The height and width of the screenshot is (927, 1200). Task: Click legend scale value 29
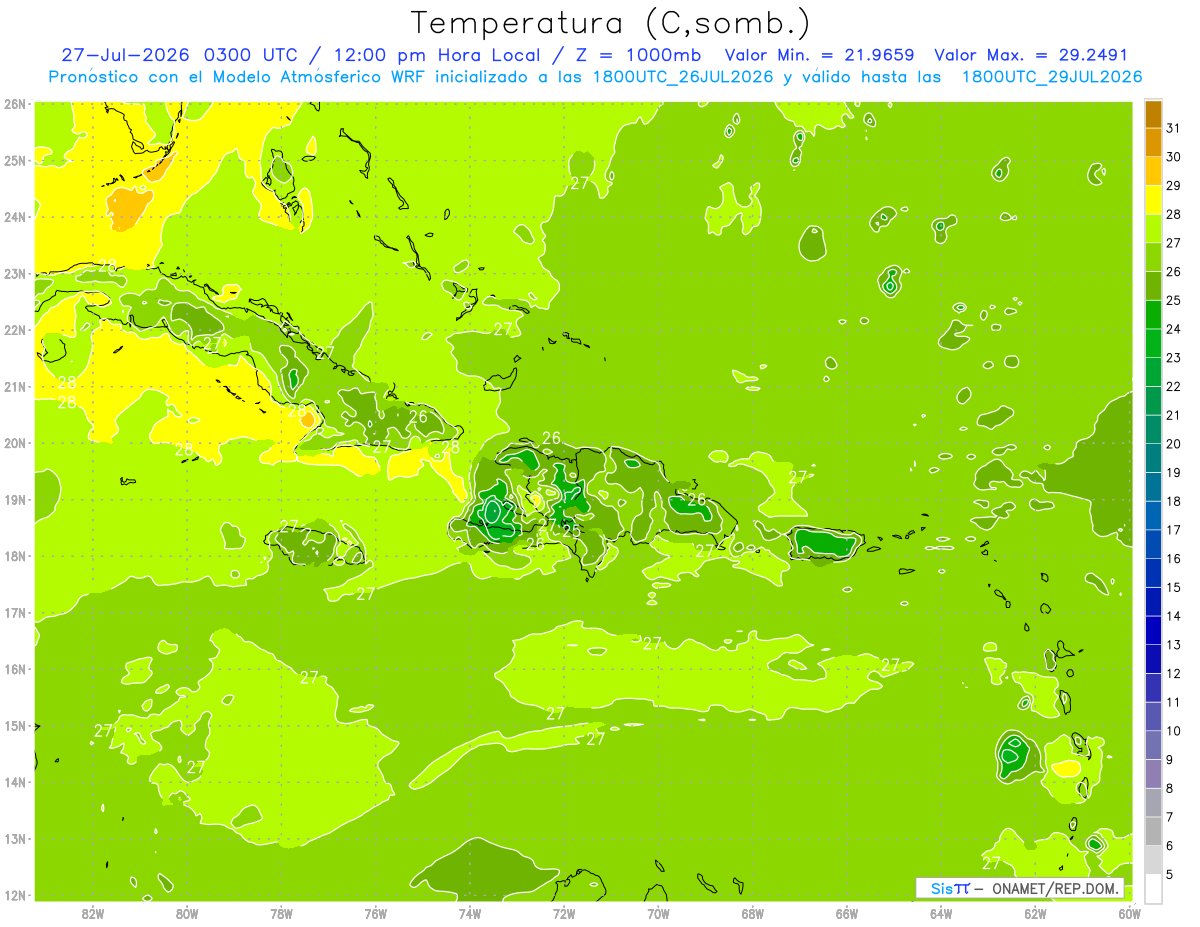coord(1173,186)
